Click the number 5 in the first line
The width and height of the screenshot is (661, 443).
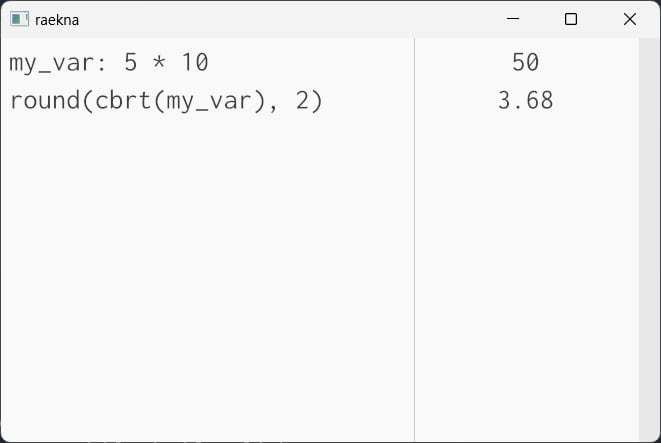point(131,63)
